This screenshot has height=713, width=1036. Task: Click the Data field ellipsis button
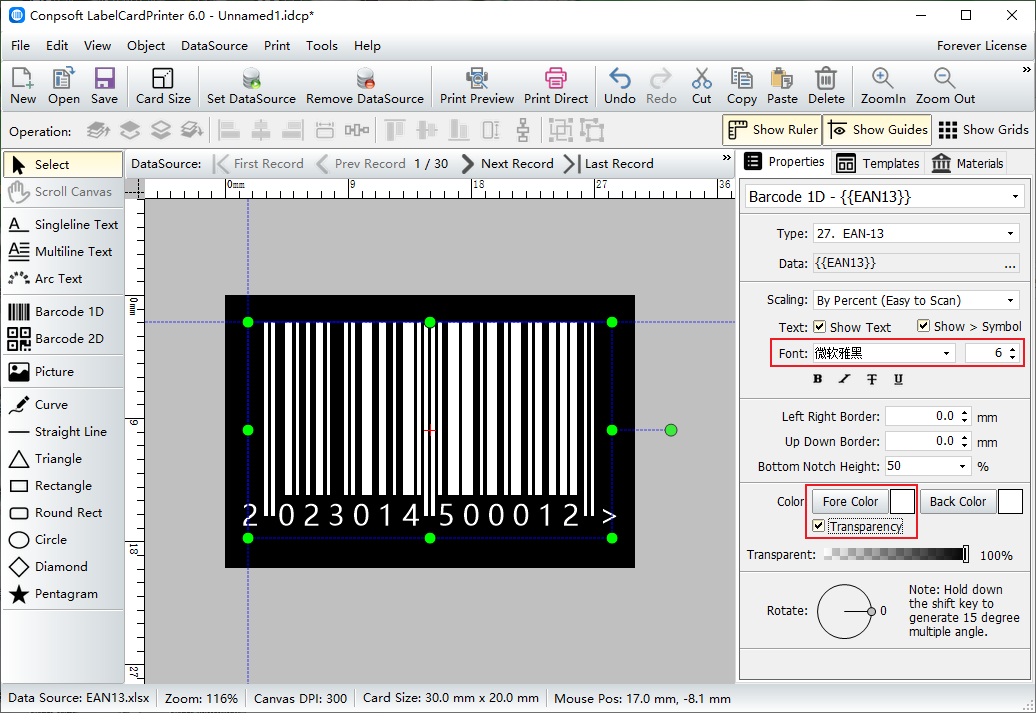tap(1010, 264)
